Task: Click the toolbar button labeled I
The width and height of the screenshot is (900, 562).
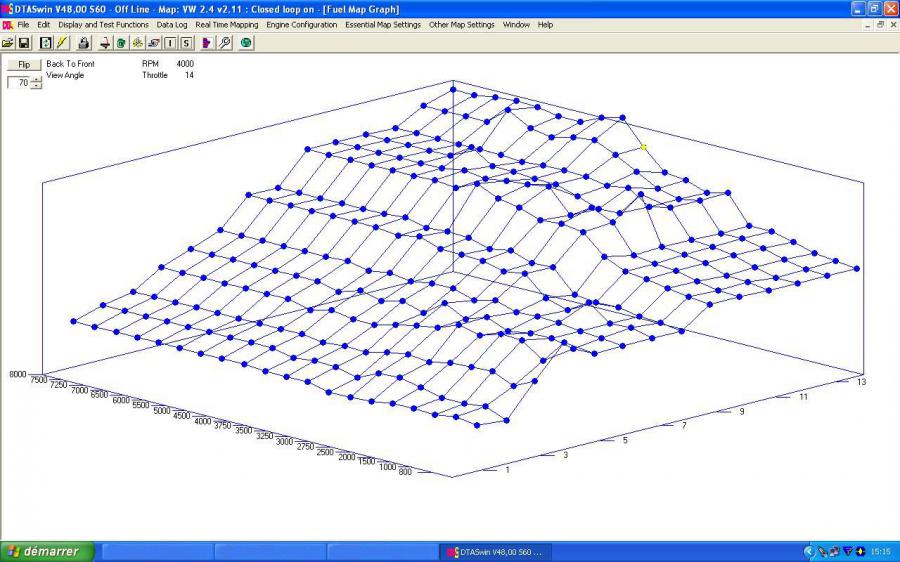Action: (170, 43)
